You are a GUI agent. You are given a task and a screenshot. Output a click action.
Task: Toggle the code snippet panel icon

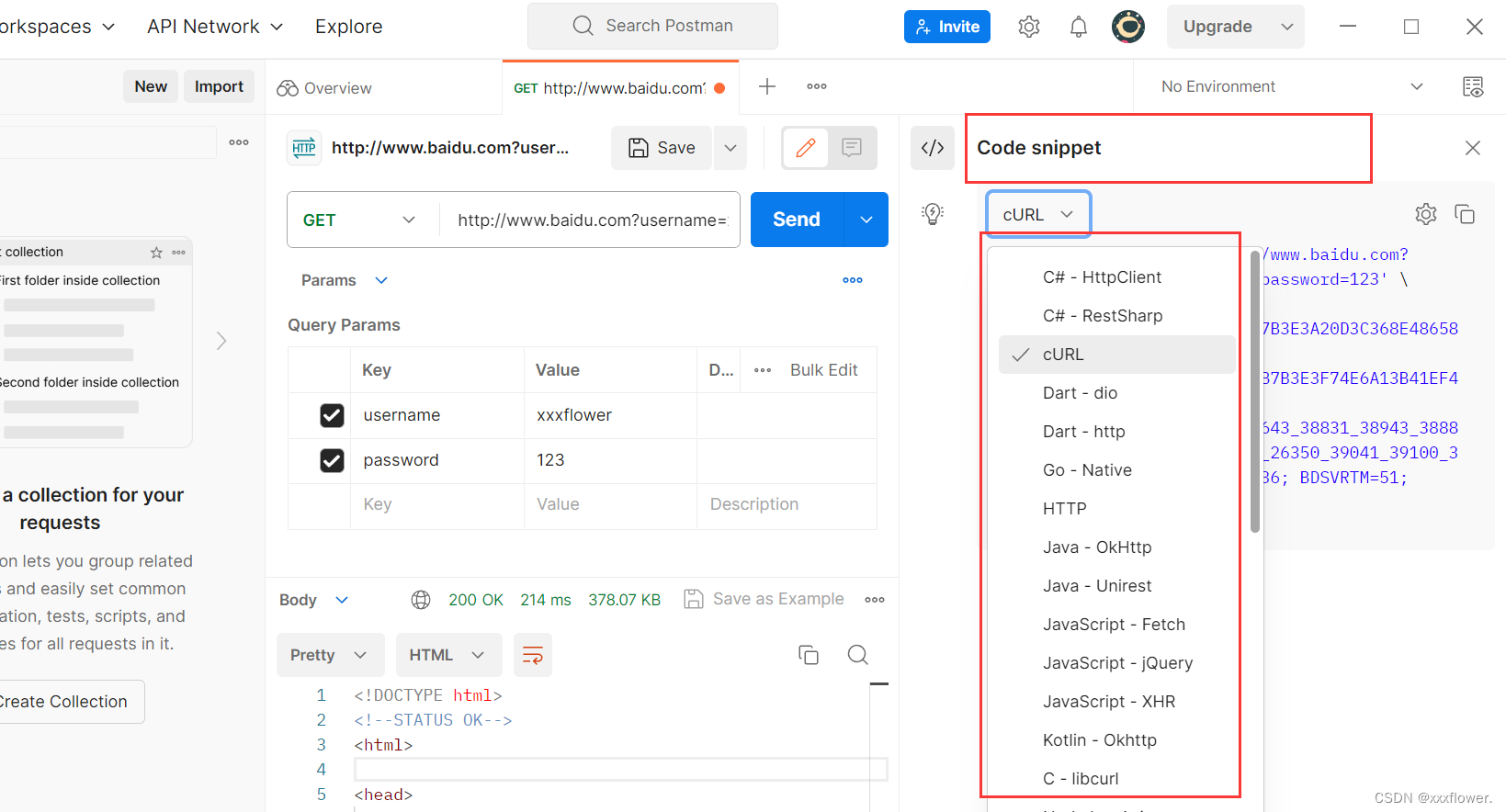(x=933, y=148)
